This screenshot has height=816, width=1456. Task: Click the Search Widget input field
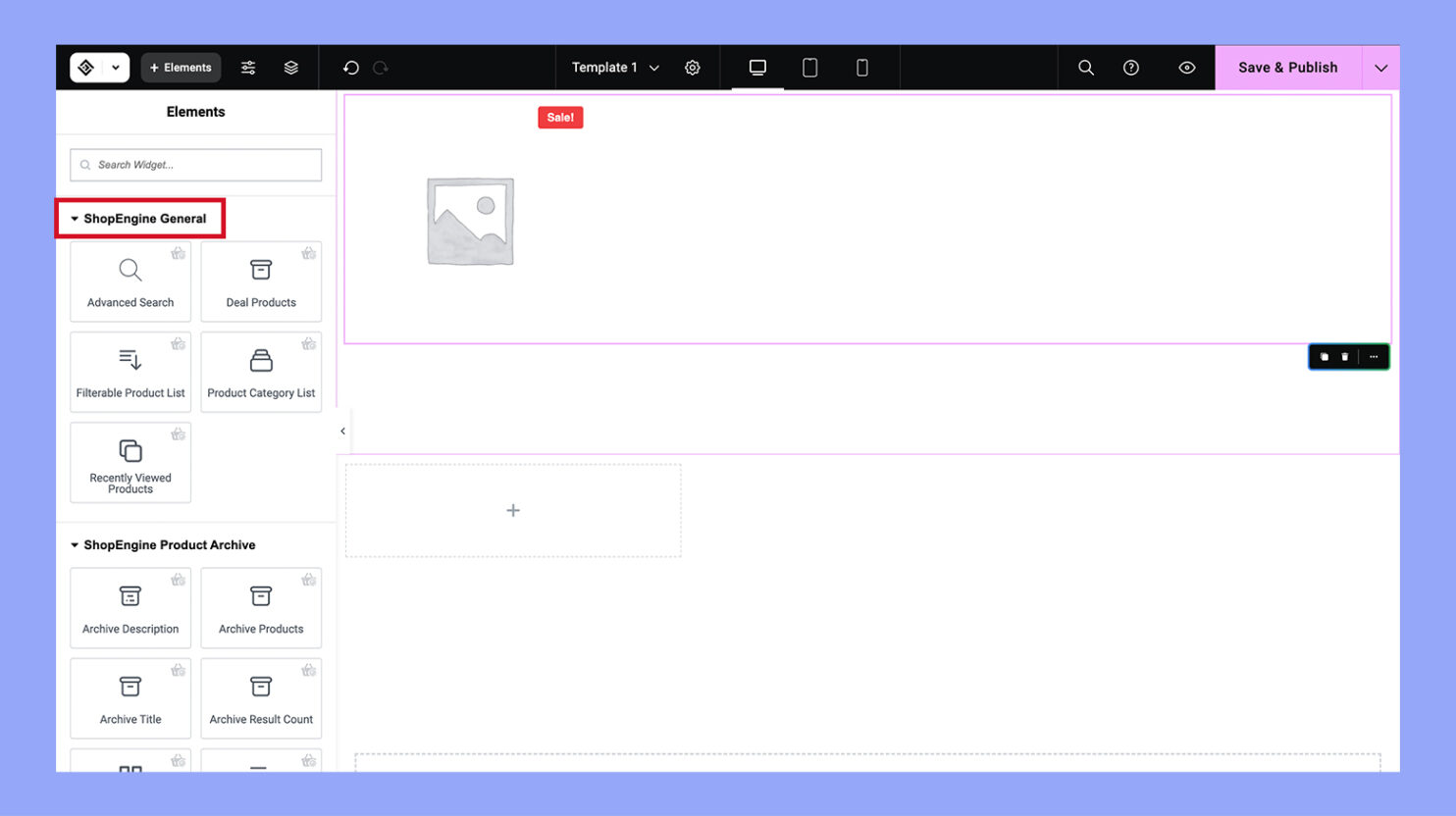tap(196, 165)
